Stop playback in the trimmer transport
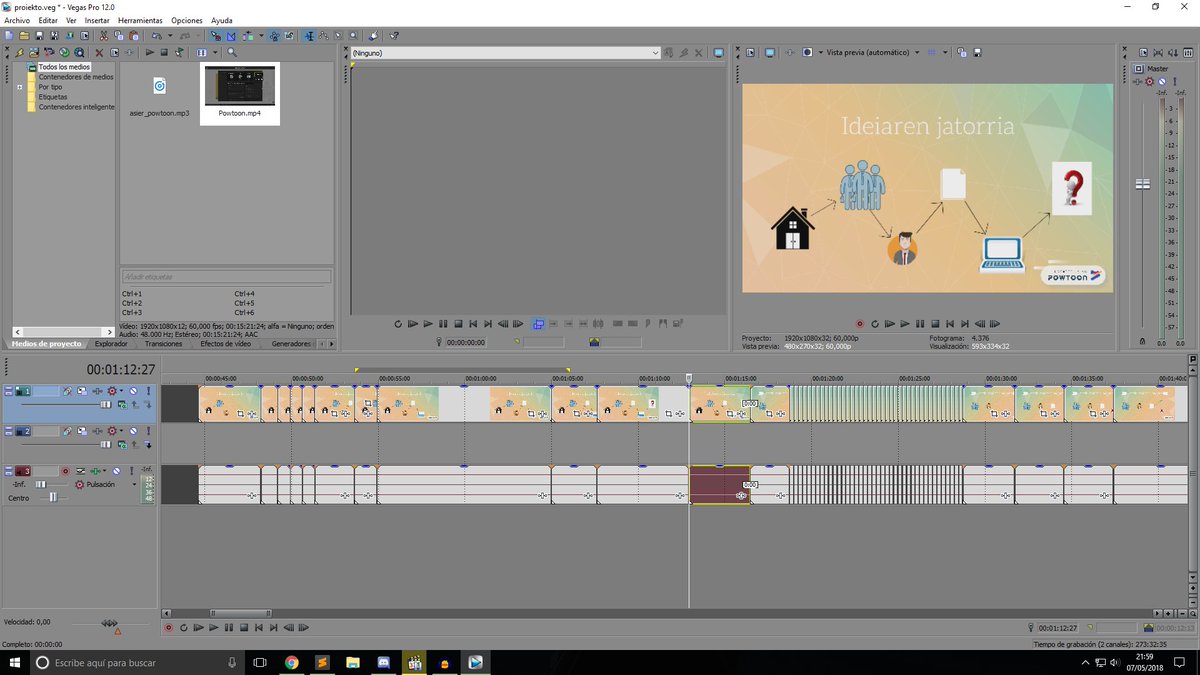Viewport: 1200px width, 675px height. pyautogui.click(x=458, y=324)
